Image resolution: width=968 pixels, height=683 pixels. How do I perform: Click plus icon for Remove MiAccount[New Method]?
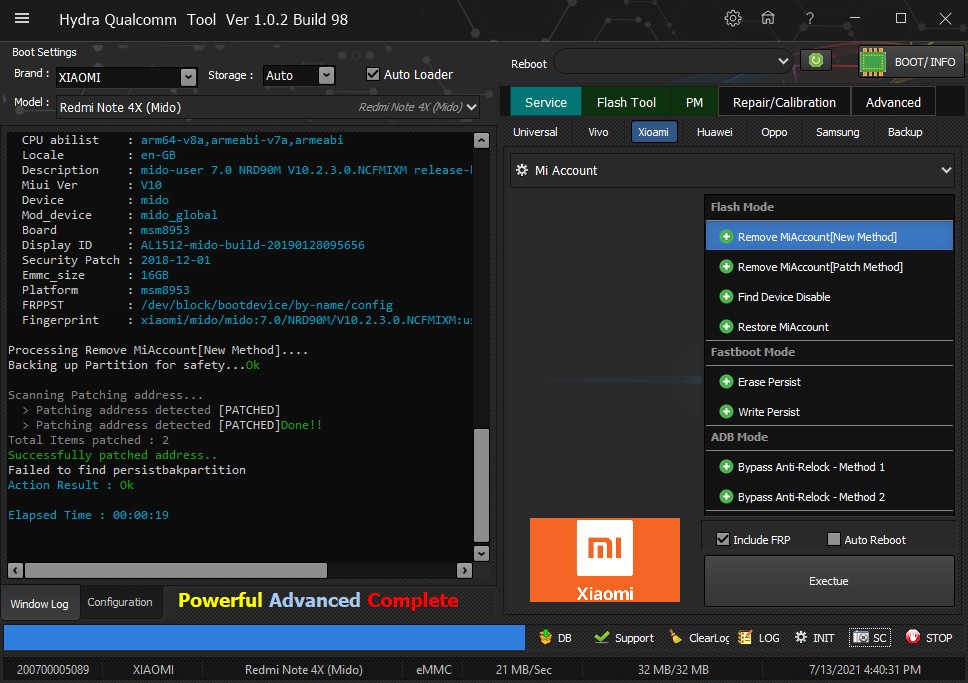click(726, 237)
